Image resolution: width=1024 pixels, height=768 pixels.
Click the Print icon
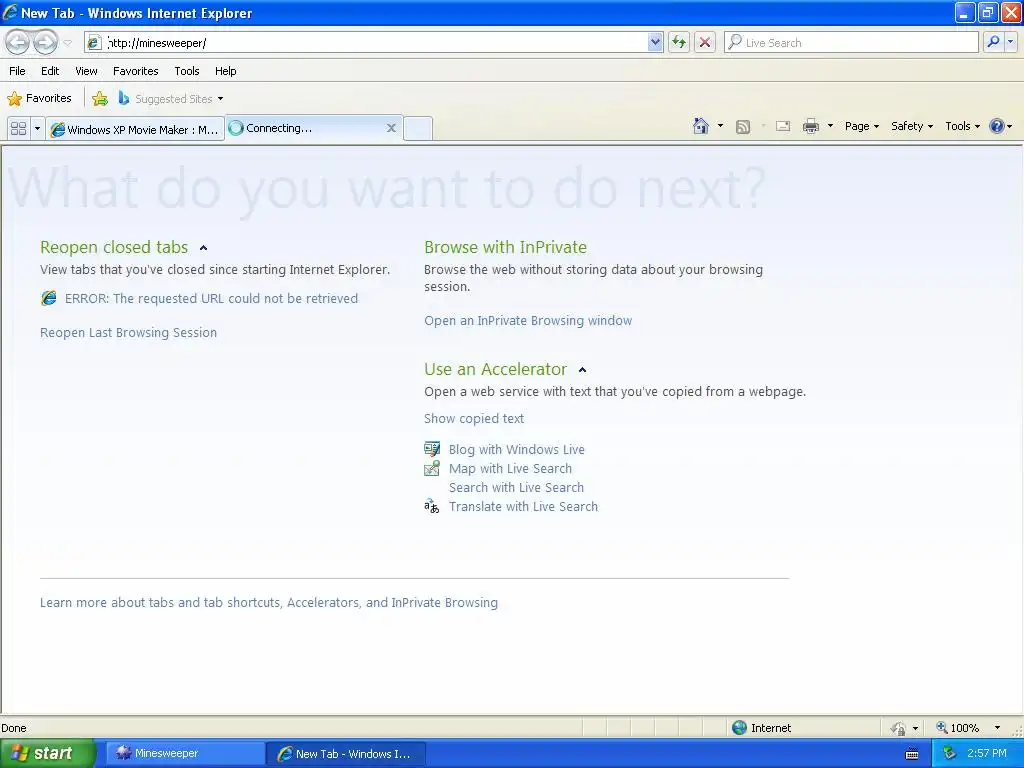[810, 126]
